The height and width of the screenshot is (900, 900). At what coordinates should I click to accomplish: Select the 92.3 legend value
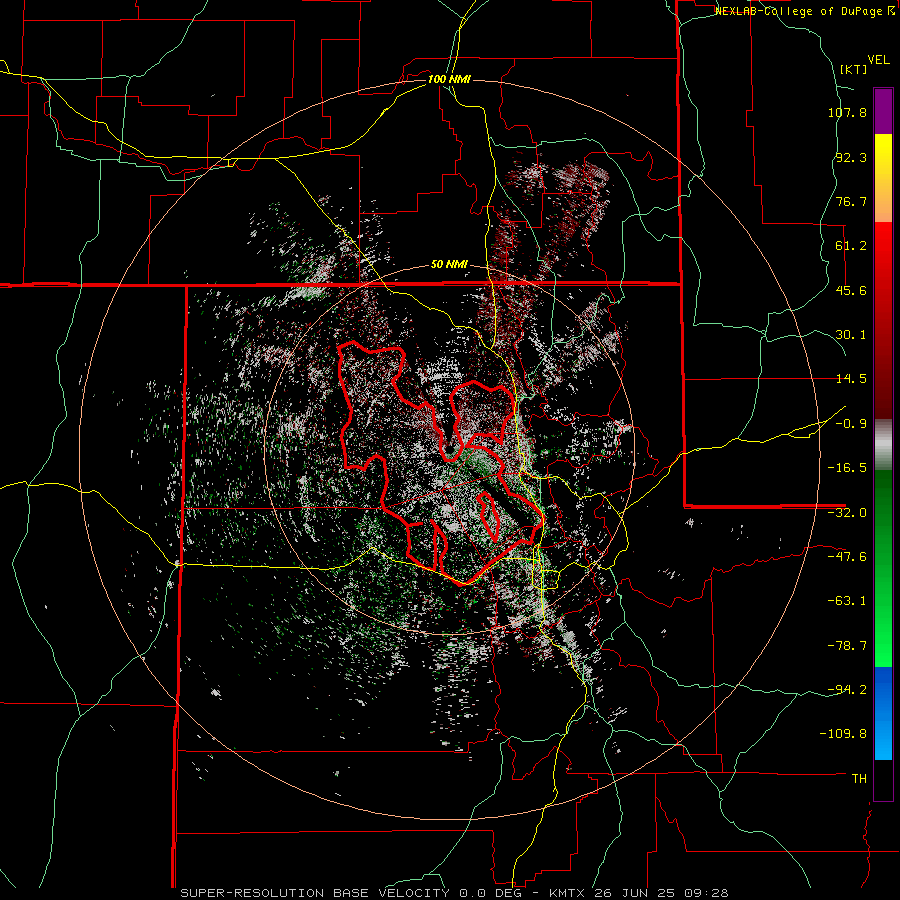(851, 157)
